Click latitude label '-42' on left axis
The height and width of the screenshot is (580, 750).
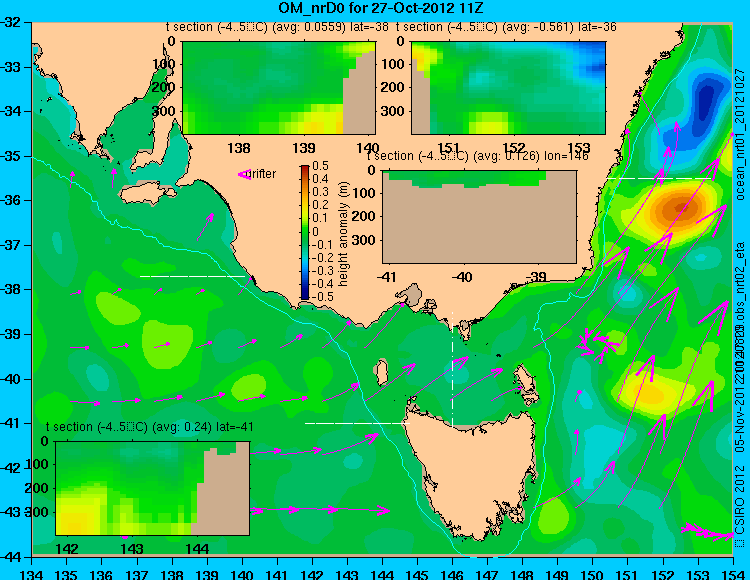point(11,468)
